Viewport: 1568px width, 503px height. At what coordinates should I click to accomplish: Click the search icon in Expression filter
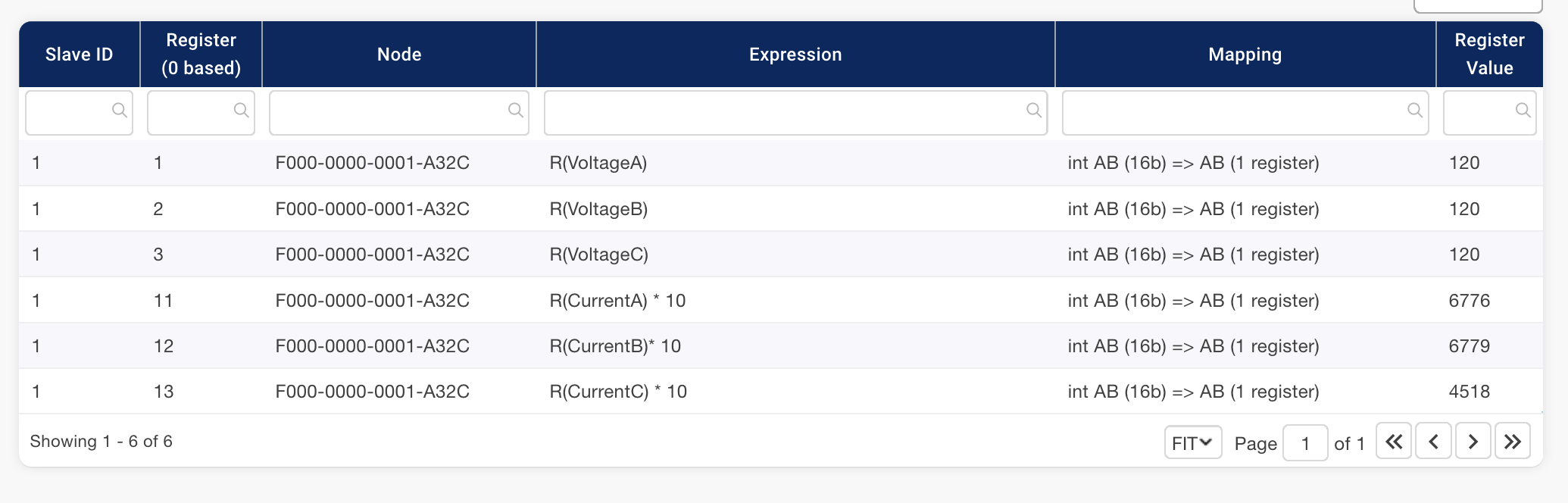1033,110
